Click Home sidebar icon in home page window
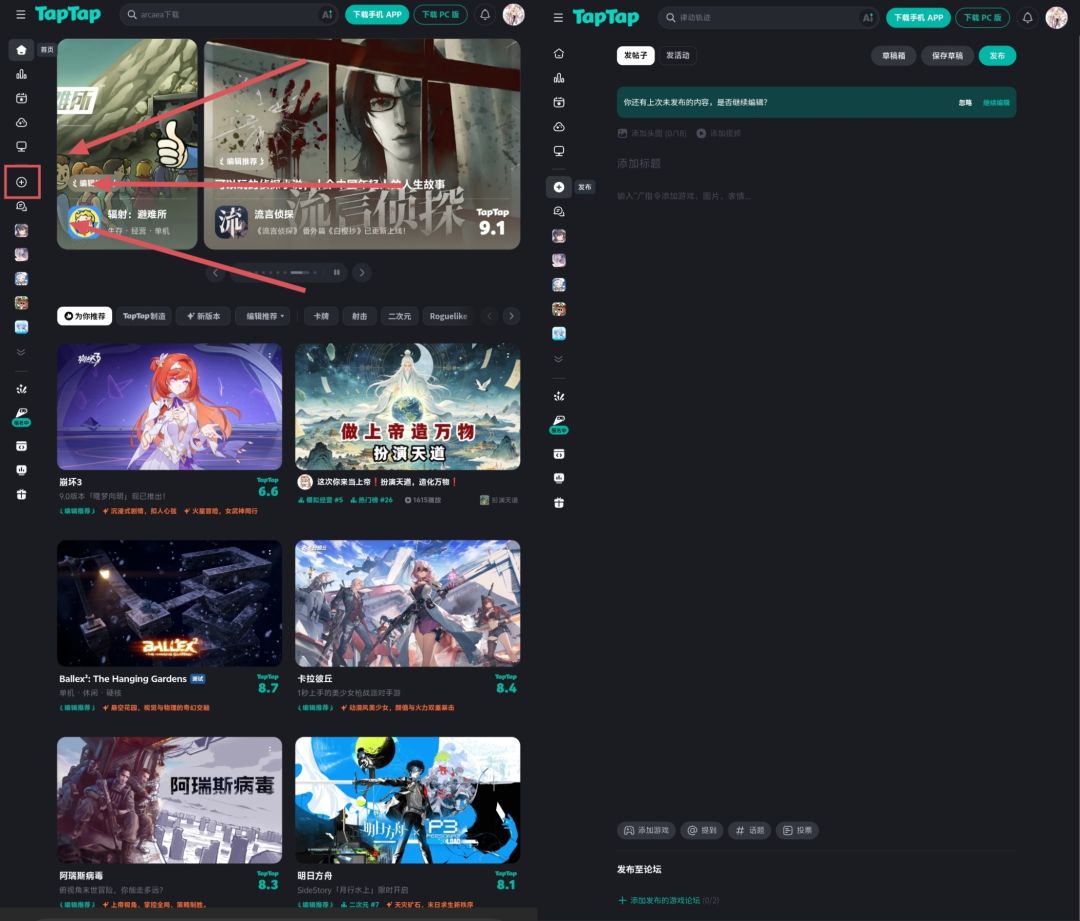 click(21, 50)
